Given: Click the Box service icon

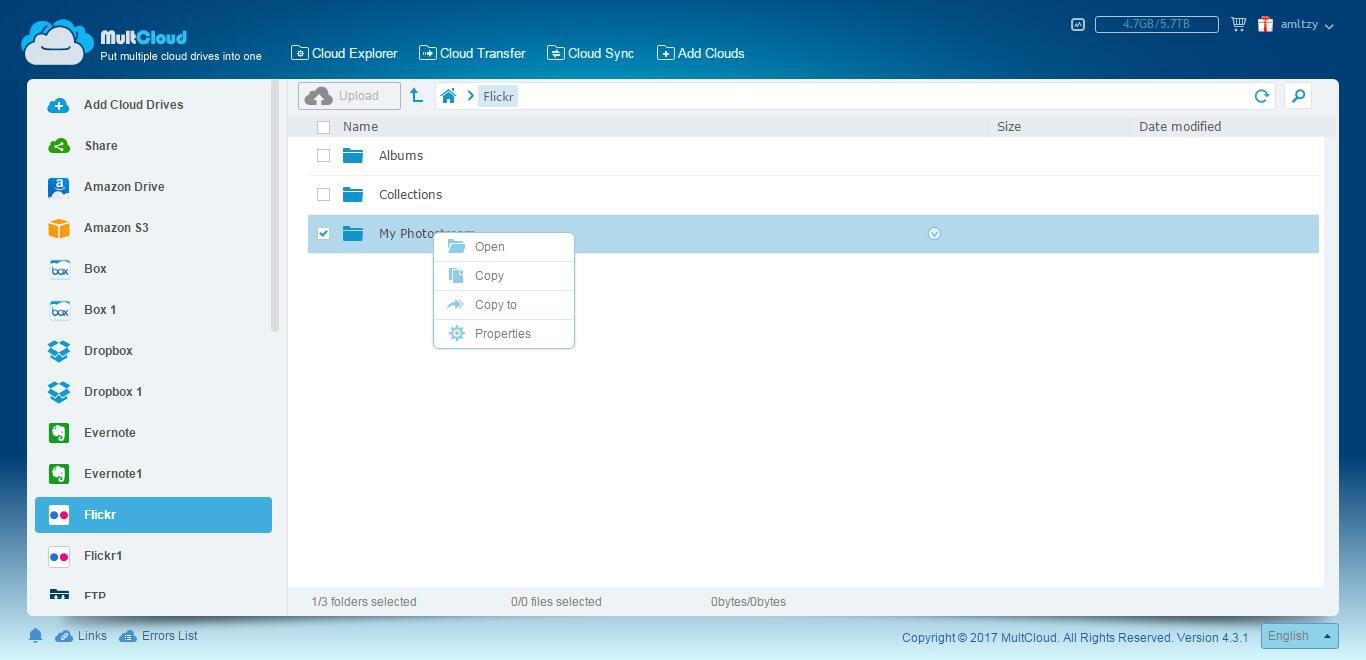Looking at the screenshot, I should (x=59, y=269).
